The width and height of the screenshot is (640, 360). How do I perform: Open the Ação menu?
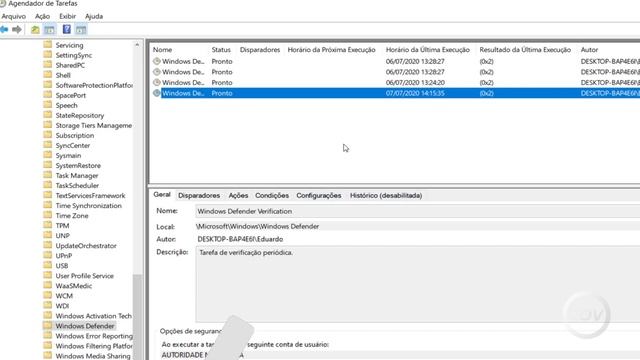click(x=42, y=16)
